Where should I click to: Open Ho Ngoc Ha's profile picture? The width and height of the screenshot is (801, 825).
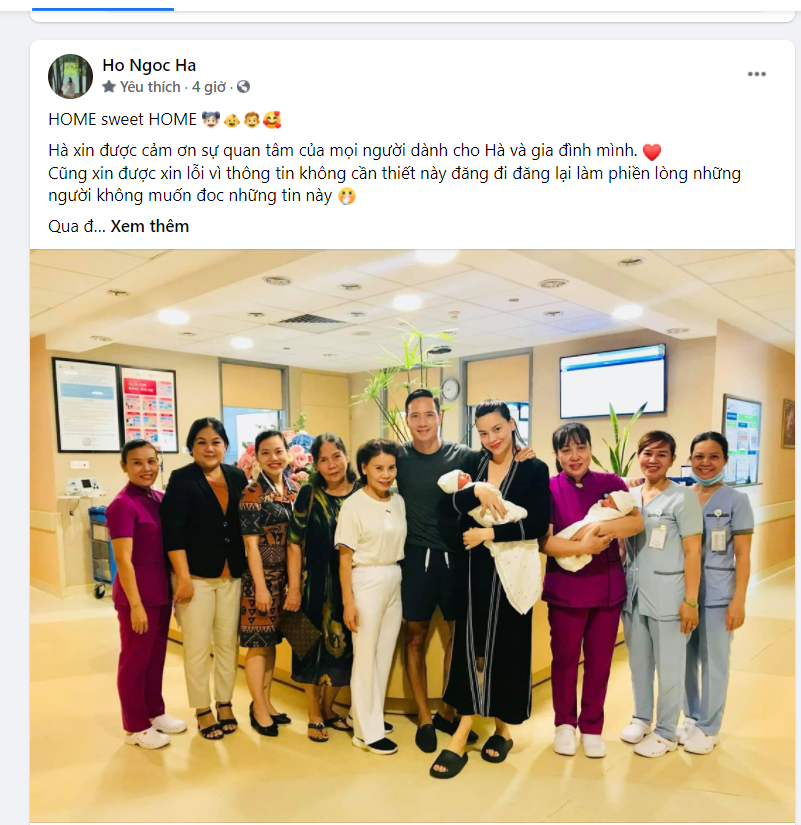tap(71, 76)
